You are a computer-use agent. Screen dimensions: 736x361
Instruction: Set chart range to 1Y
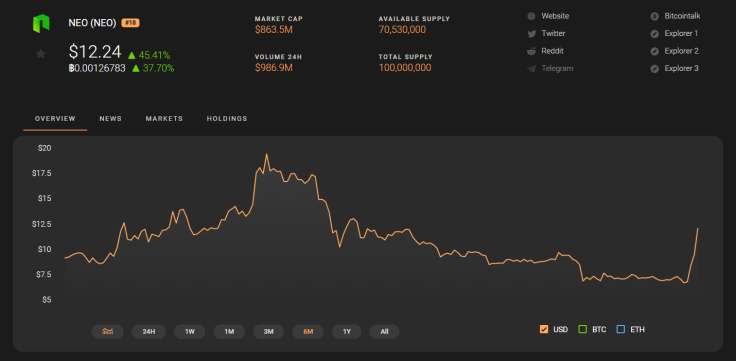[347, 331]
